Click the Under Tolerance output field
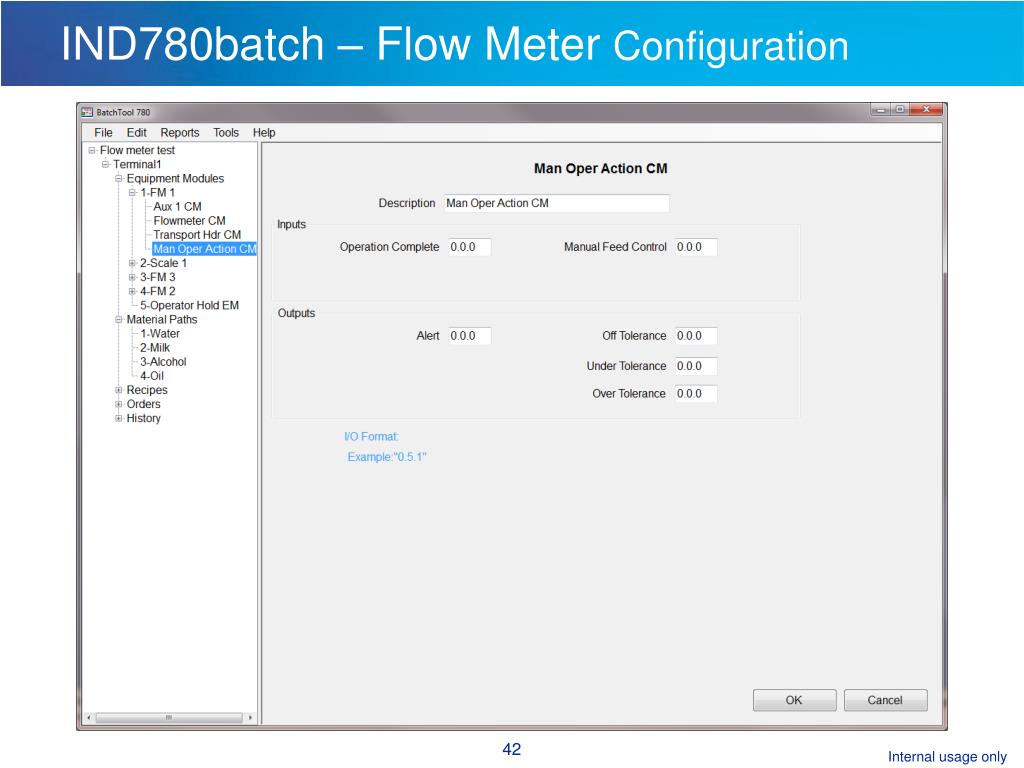 (696, 366)
